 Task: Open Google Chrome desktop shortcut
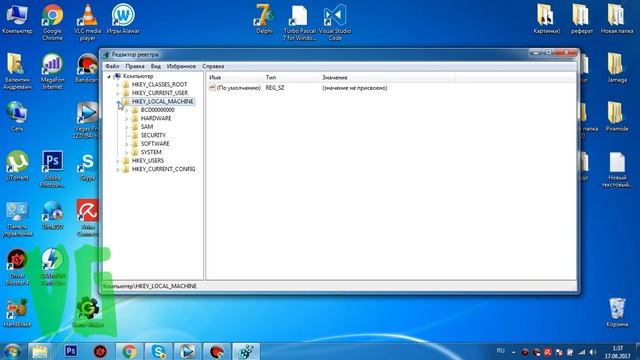tap(52, 22)
